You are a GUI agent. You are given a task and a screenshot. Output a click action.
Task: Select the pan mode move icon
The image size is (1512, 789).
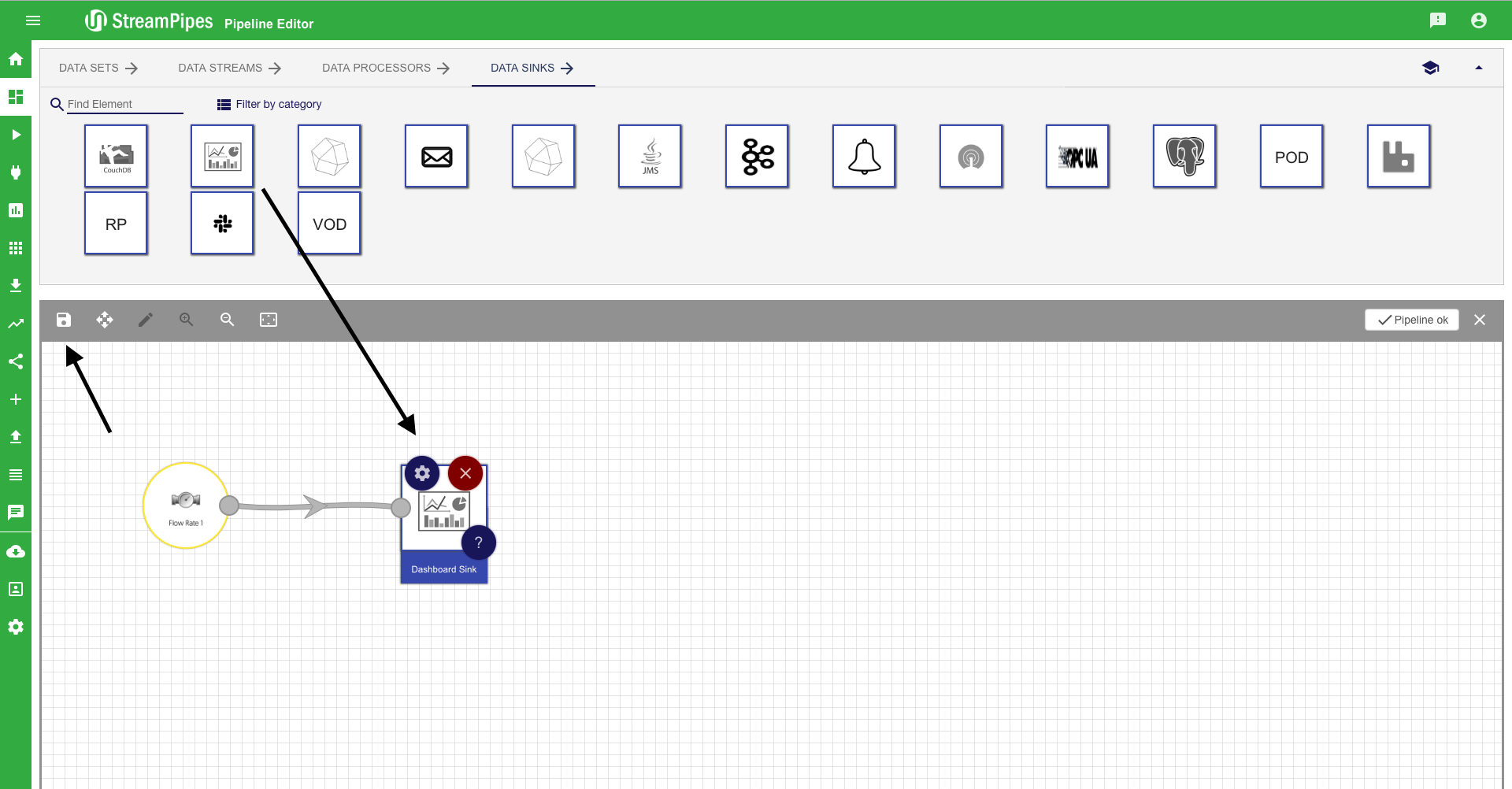tap(105, 320)
